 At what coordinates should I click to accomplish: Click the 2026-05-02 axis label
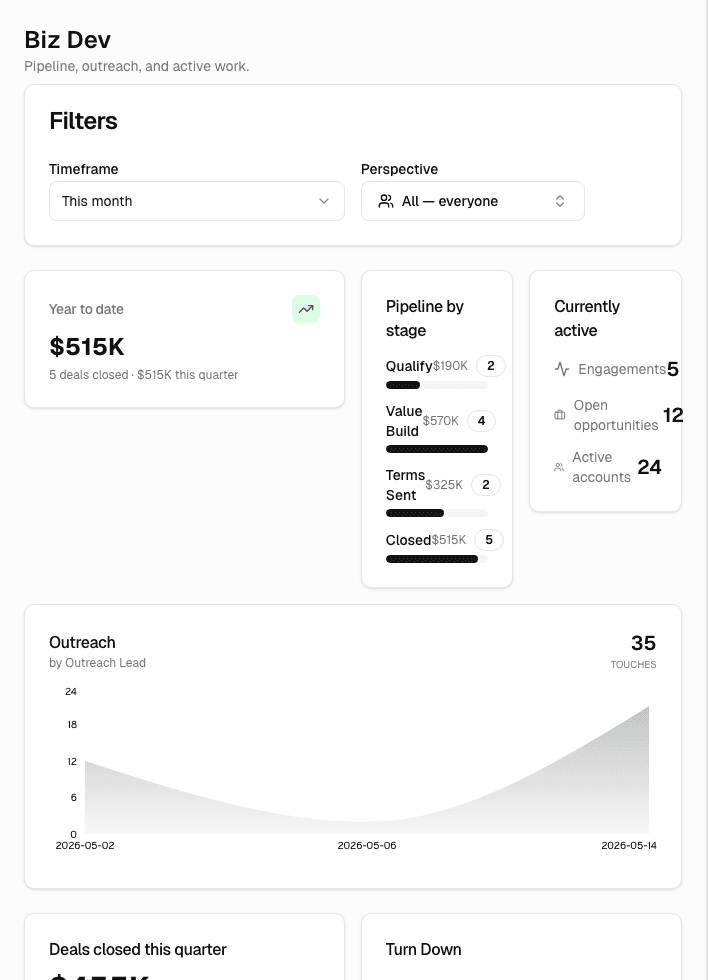point(85,846)
